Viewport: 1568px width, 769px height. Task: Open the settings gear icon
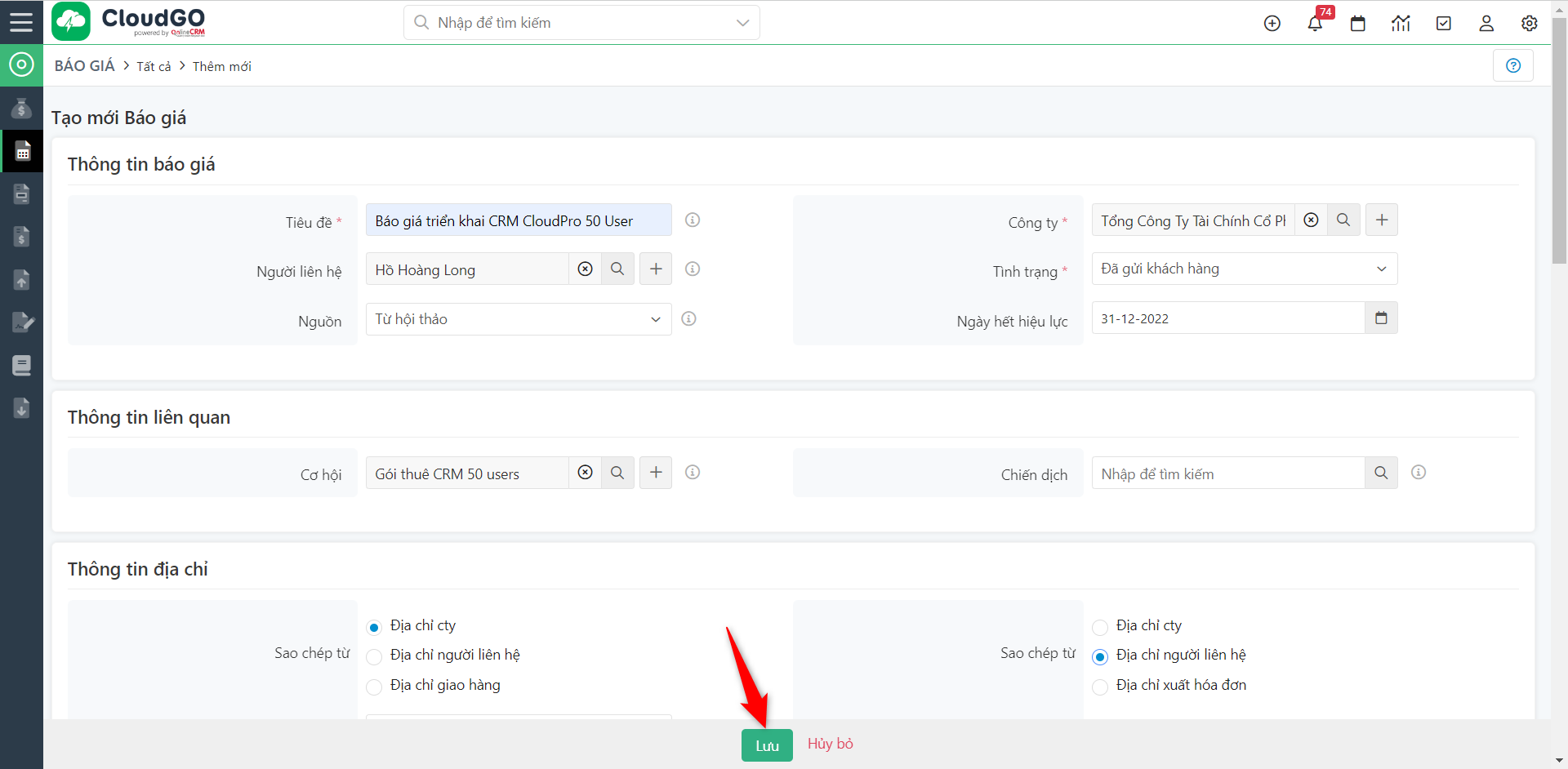[1529, 24]
